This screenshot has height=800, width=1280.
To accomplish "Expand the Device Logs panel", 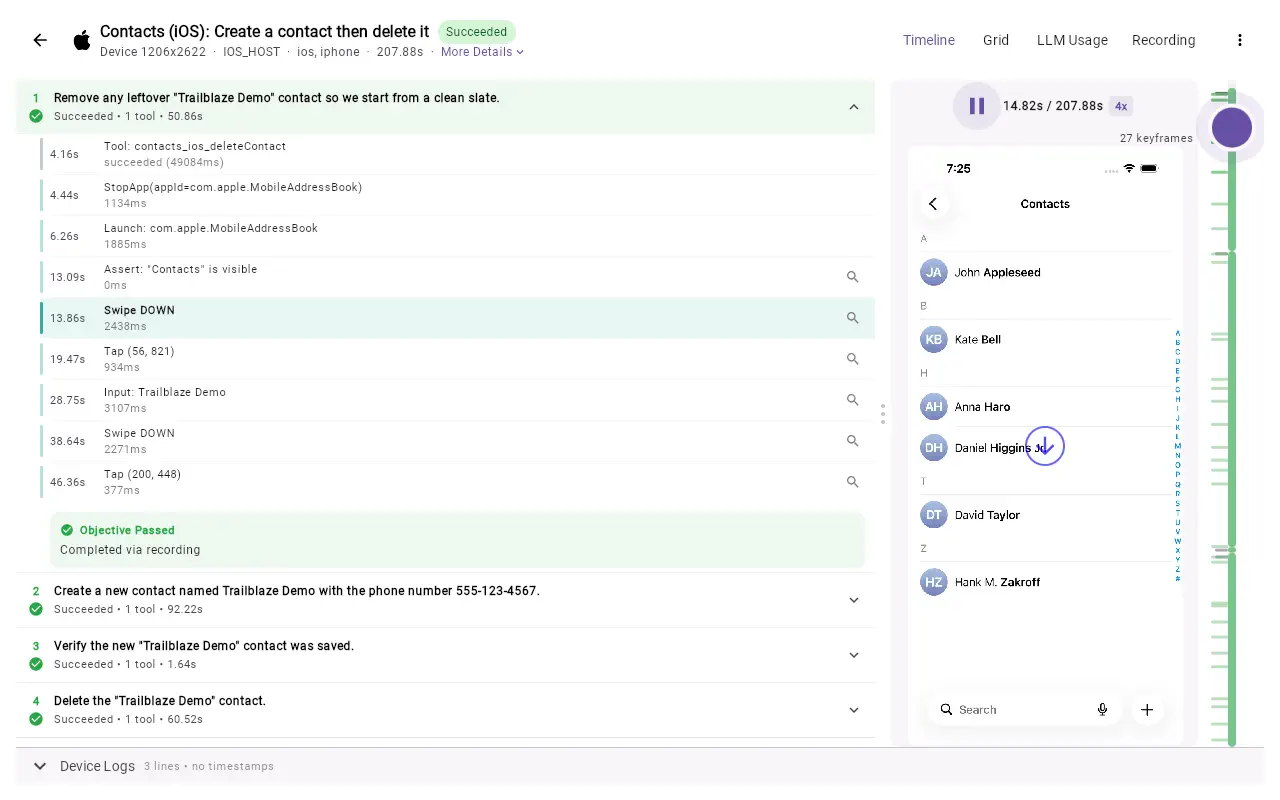I will (40, 766).
